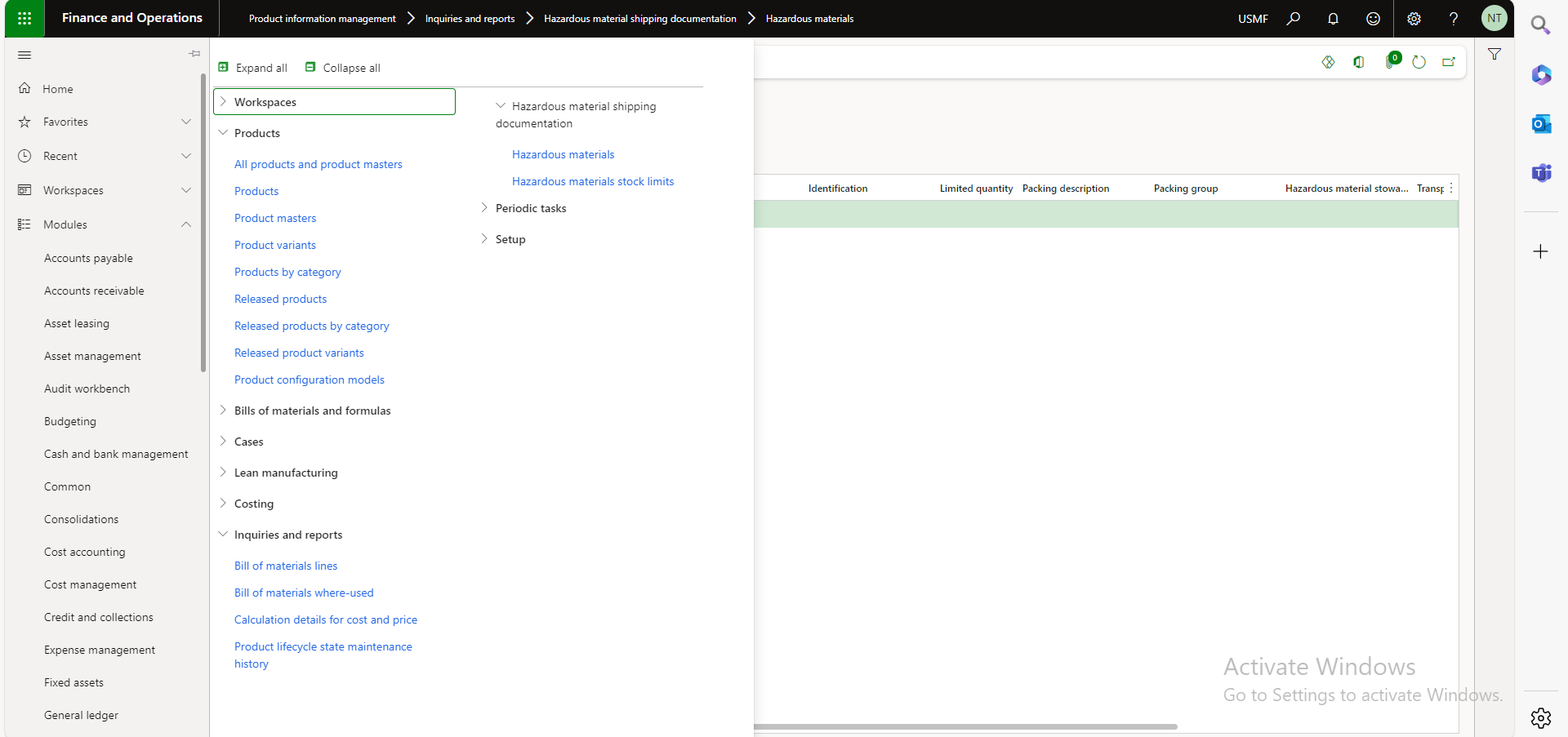Collapse the navigation pane hamburger menu
The height and width of the screenshot is (737, 1568).
(24, 55)
